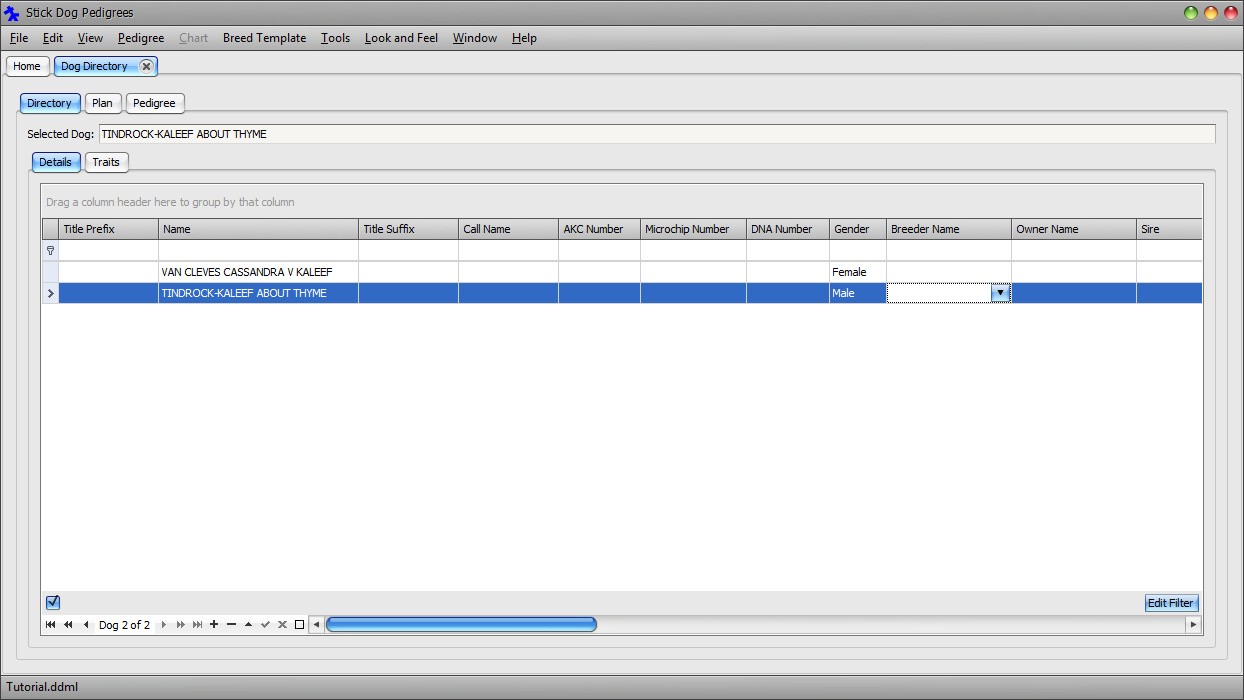Expand the navigator's previous-record arrow
This screenshot has width=1244, height=700.
coord(87,624)
